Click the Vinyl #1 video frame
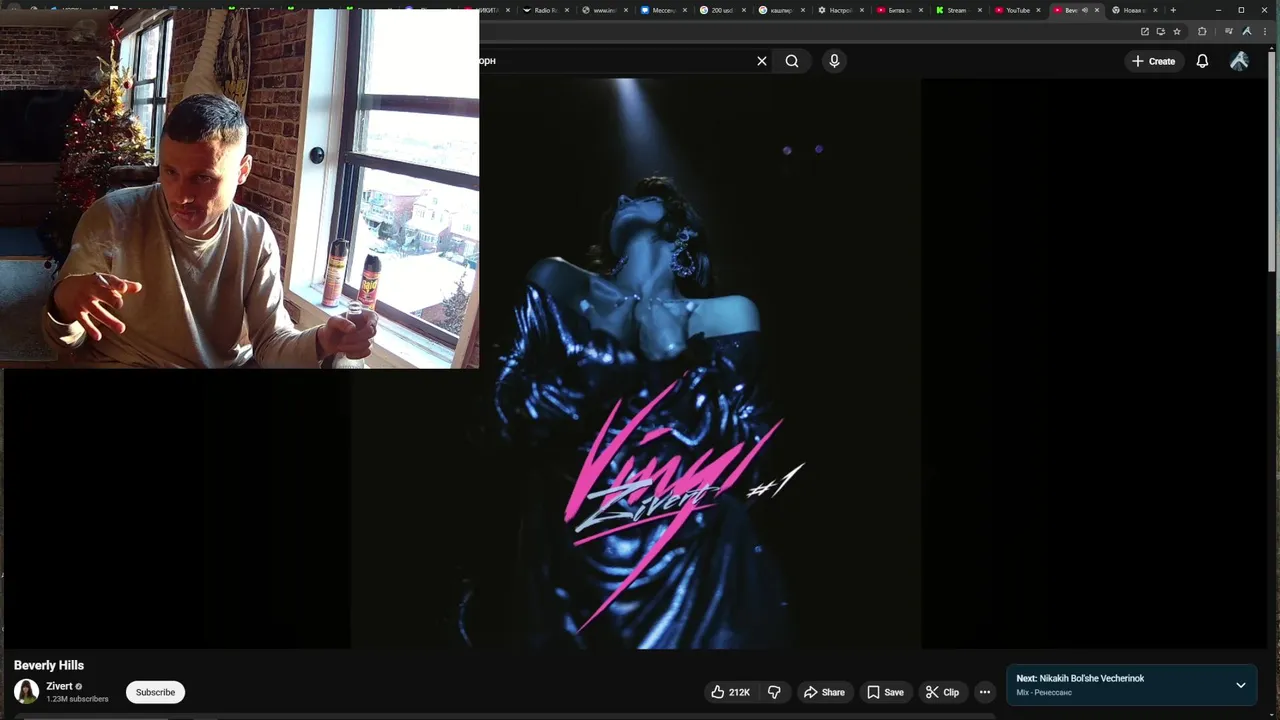Image resolution: width=1280 pixels, height=720 pixels. tap(635, 364)
